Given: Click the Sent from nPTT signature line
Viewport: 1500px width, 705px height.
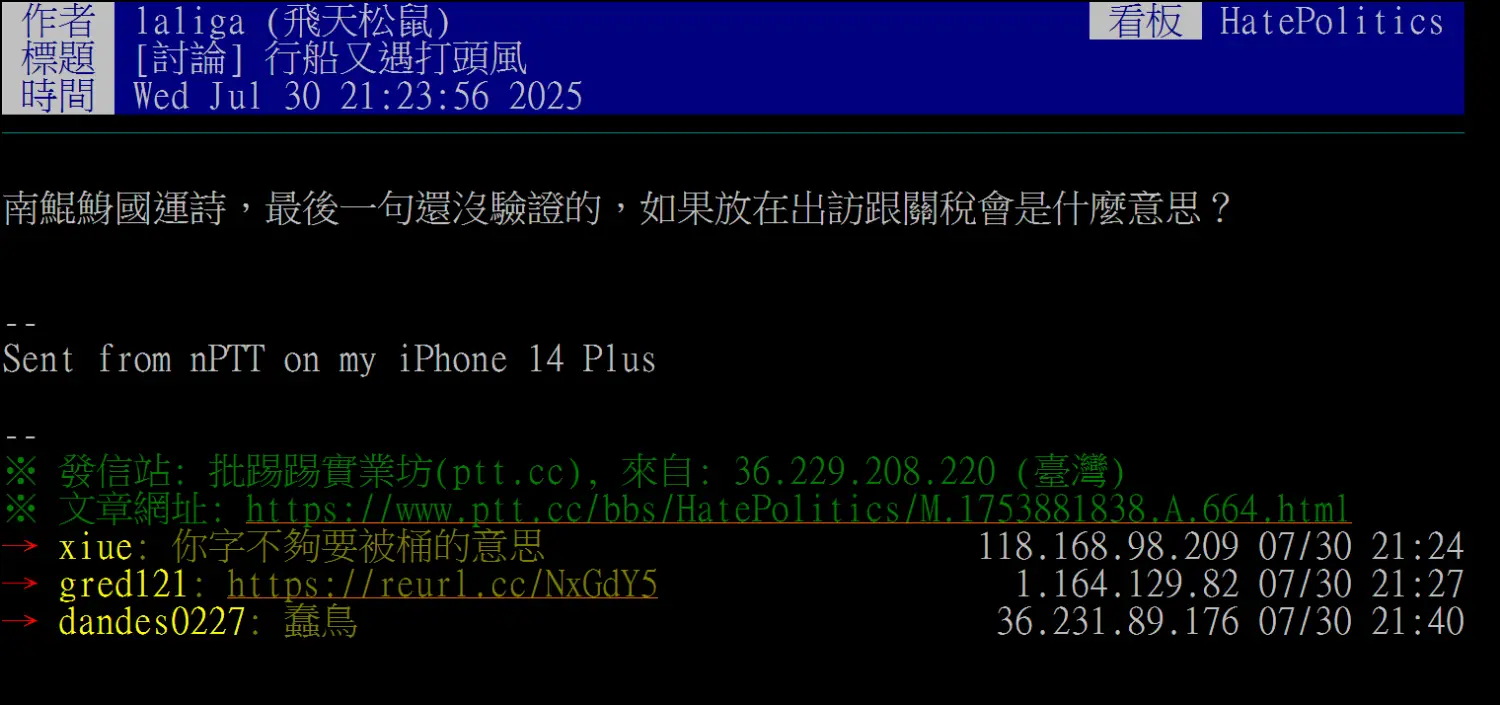Looking at the screenshot, I should 329,359.
